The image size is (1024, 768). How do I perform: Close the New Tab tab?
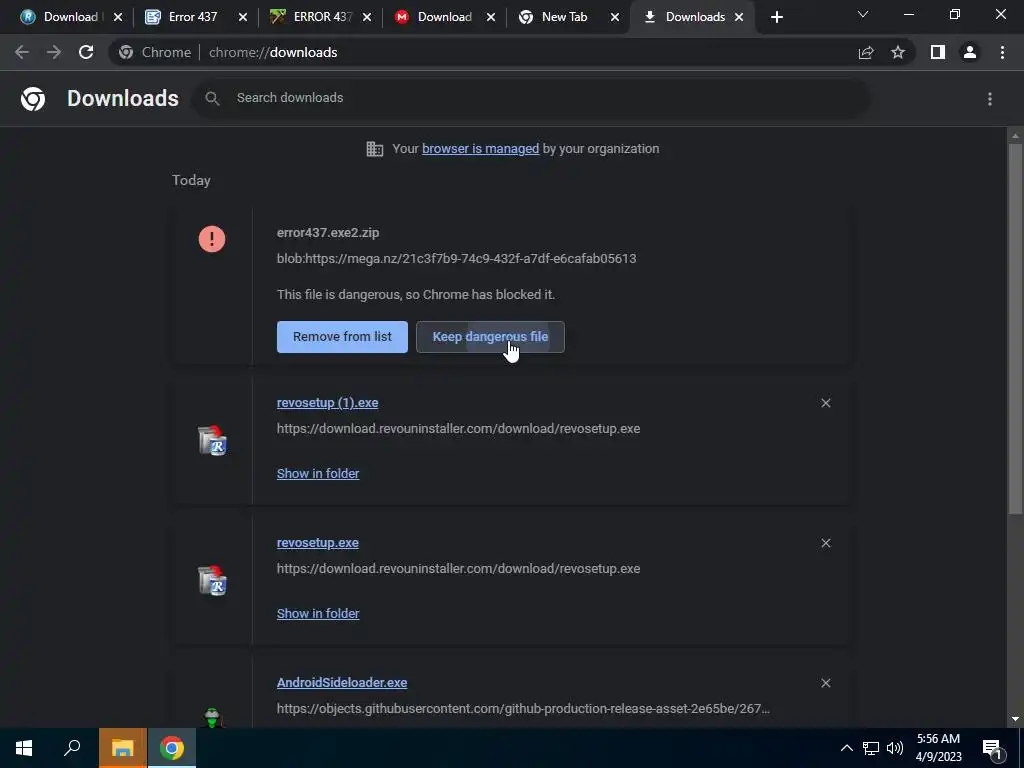[615, 18]
